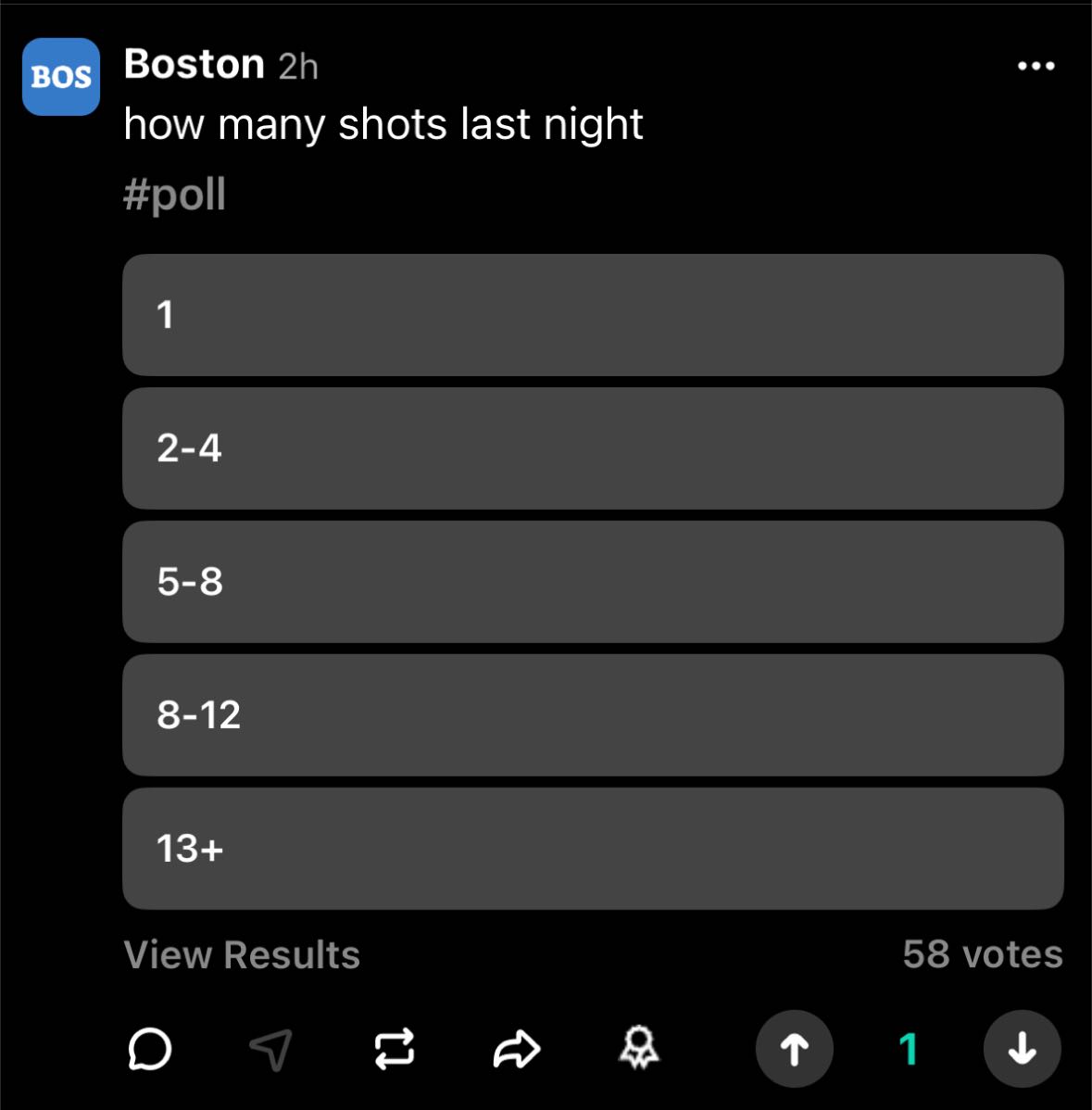Share the post with the arrow icon
Viewport: 1092px width, 1110px height.
pyautogui.click(x=516, y=1050)
